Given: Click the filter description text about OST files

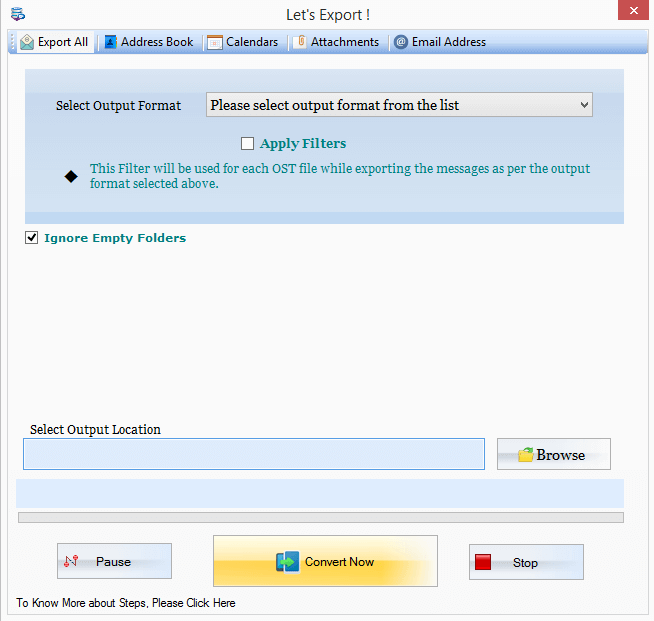Looking at the screenshot, I should 340,176.
